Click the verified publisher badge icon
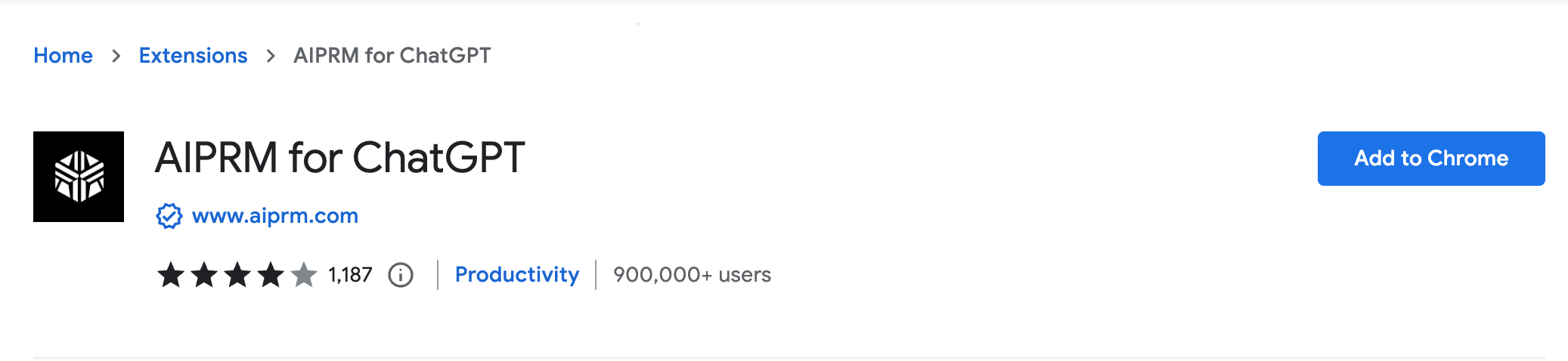The width and height of the screenshot is (1568, 361). 169,216
